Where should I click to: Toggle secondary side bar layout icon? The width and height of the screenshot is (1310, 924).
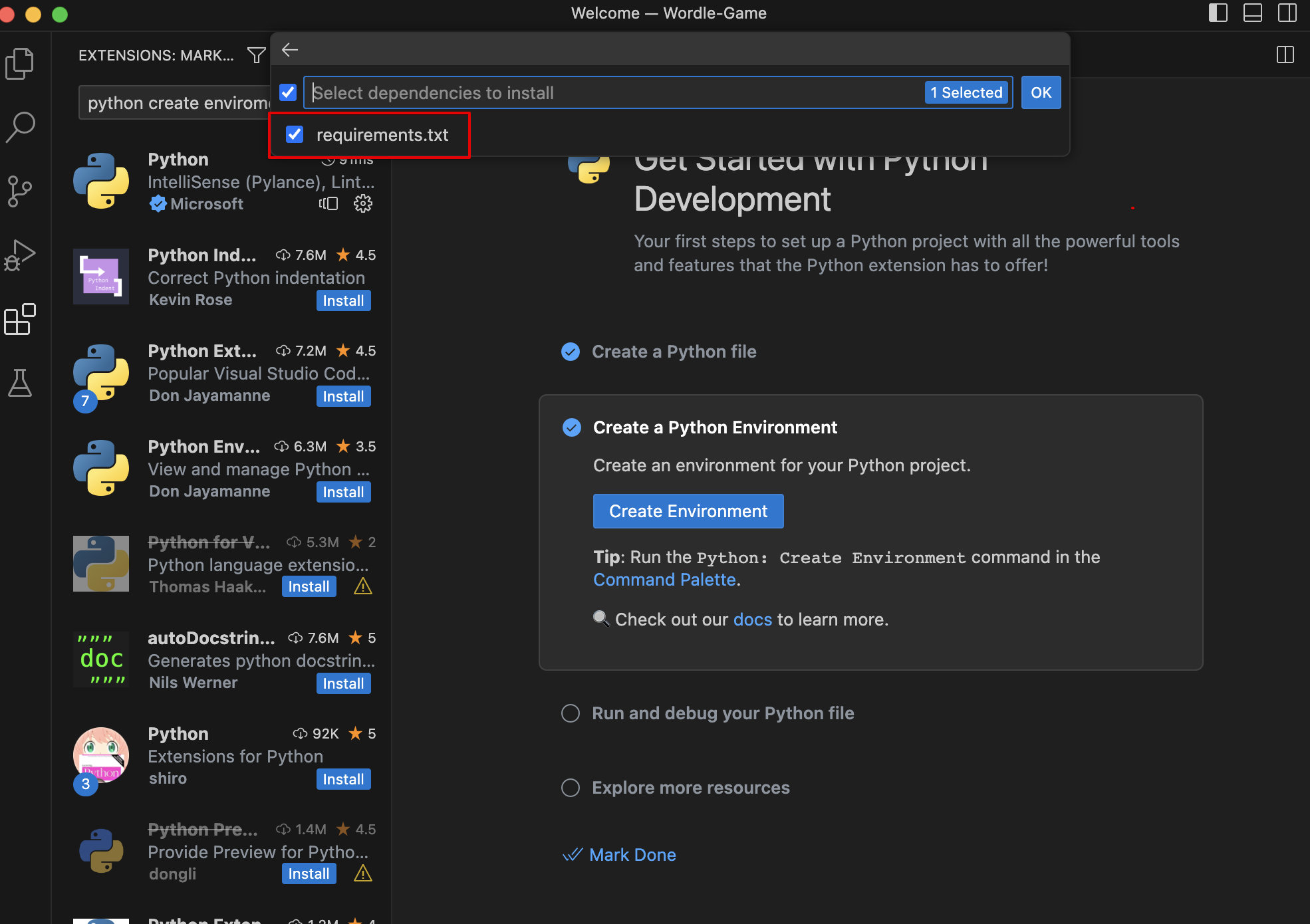[1287, 13]
